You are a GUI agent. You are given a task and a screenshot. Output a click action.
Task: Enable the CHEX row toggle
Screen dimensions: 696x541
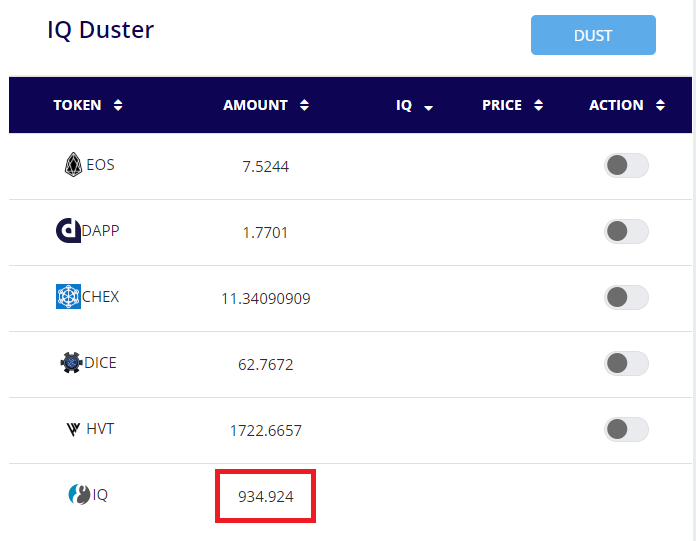pos(626,297)
